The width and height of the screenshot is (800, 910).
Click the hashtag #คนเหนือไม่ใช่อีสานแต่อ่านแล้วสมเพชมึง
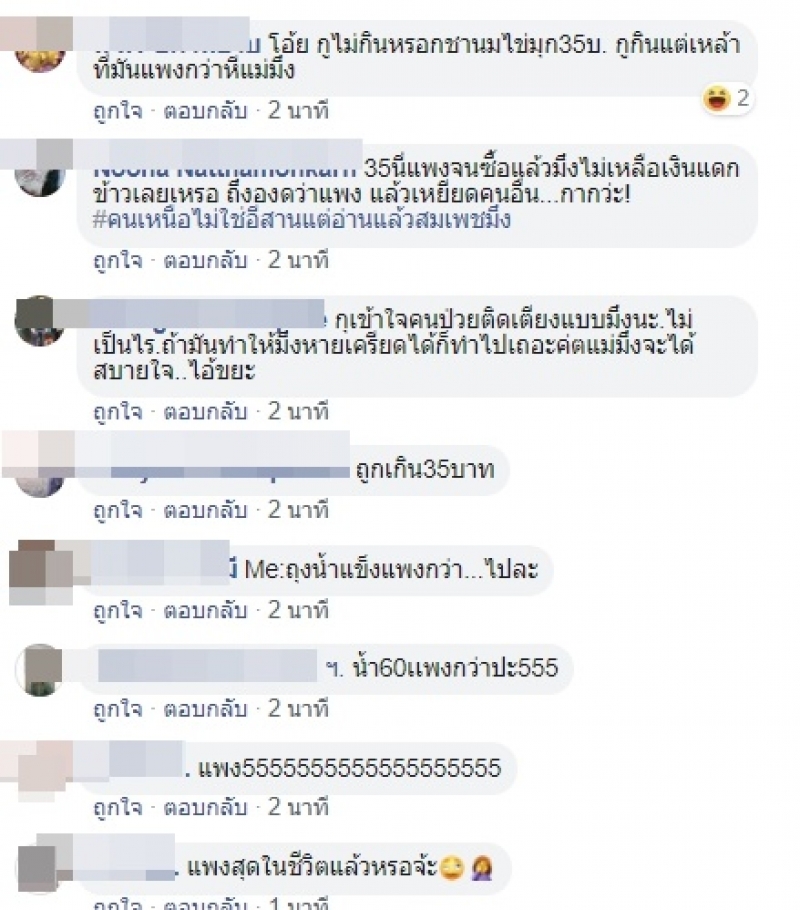[x=302, y=220]
